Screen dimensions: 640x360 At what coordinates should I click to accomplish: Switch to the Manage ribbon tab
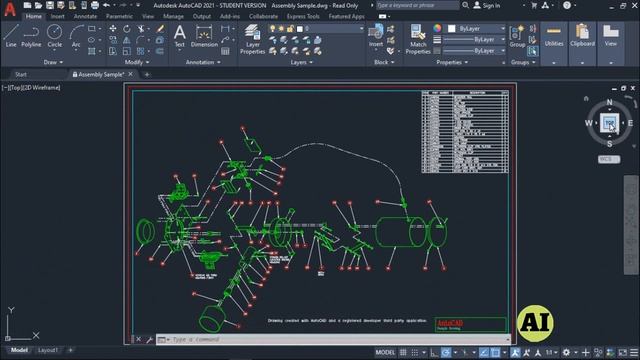click(173, 16)
